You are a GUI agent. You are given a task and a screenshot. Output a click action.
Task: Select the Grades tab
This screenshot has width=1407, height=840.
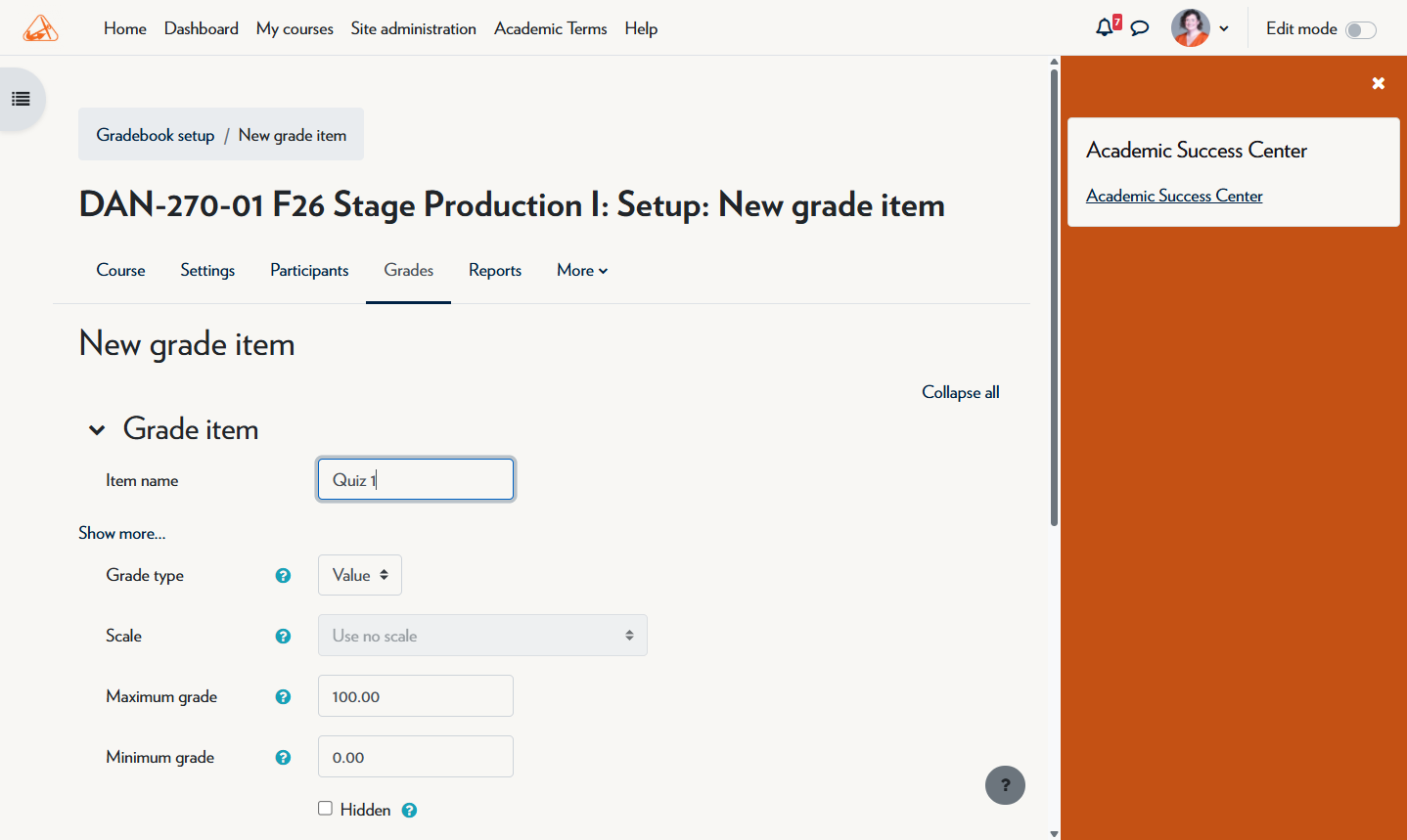point(408,271)
